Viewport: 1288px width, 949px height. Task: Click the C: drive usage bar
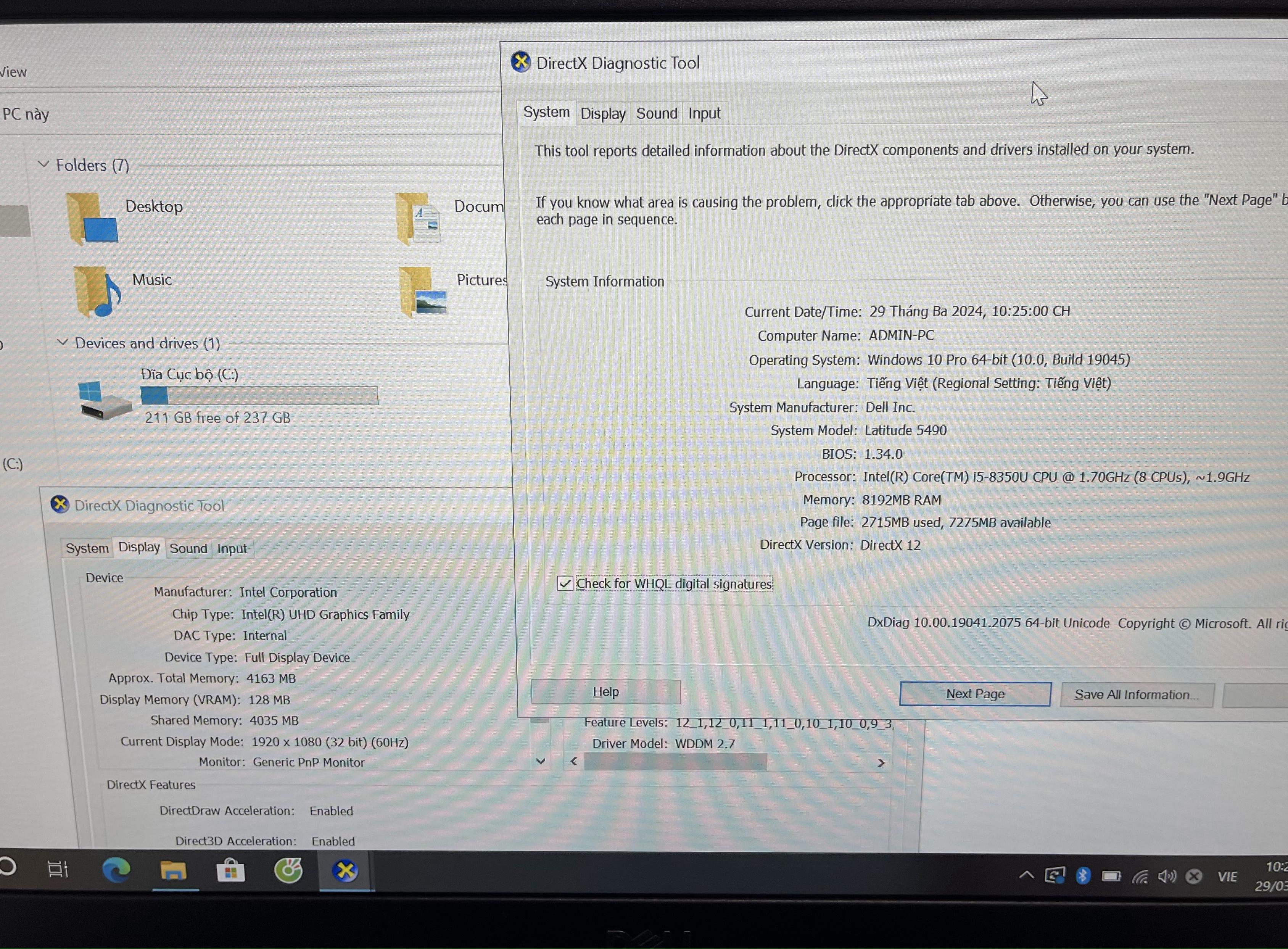[259, 395]
